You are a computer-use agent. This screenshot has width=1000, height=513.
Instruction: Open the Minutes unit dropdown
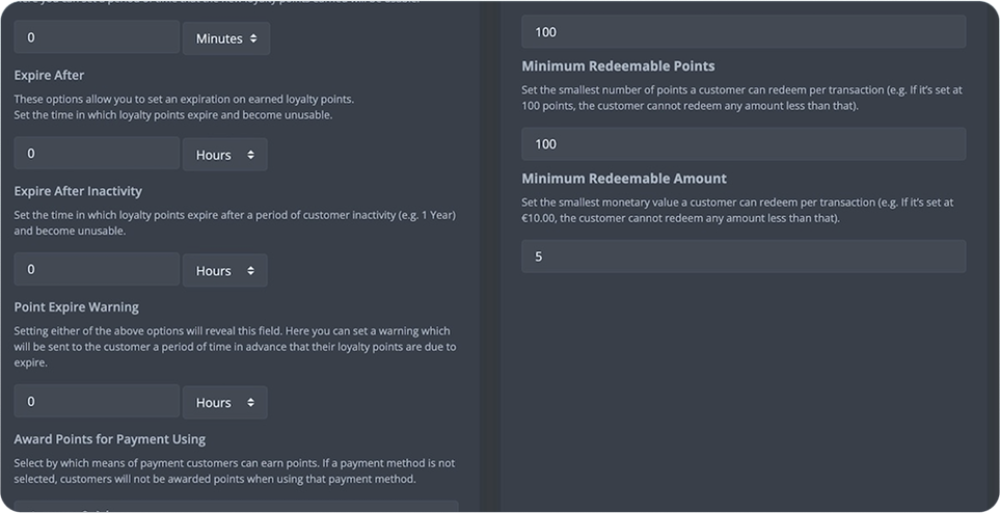point(225,38)
